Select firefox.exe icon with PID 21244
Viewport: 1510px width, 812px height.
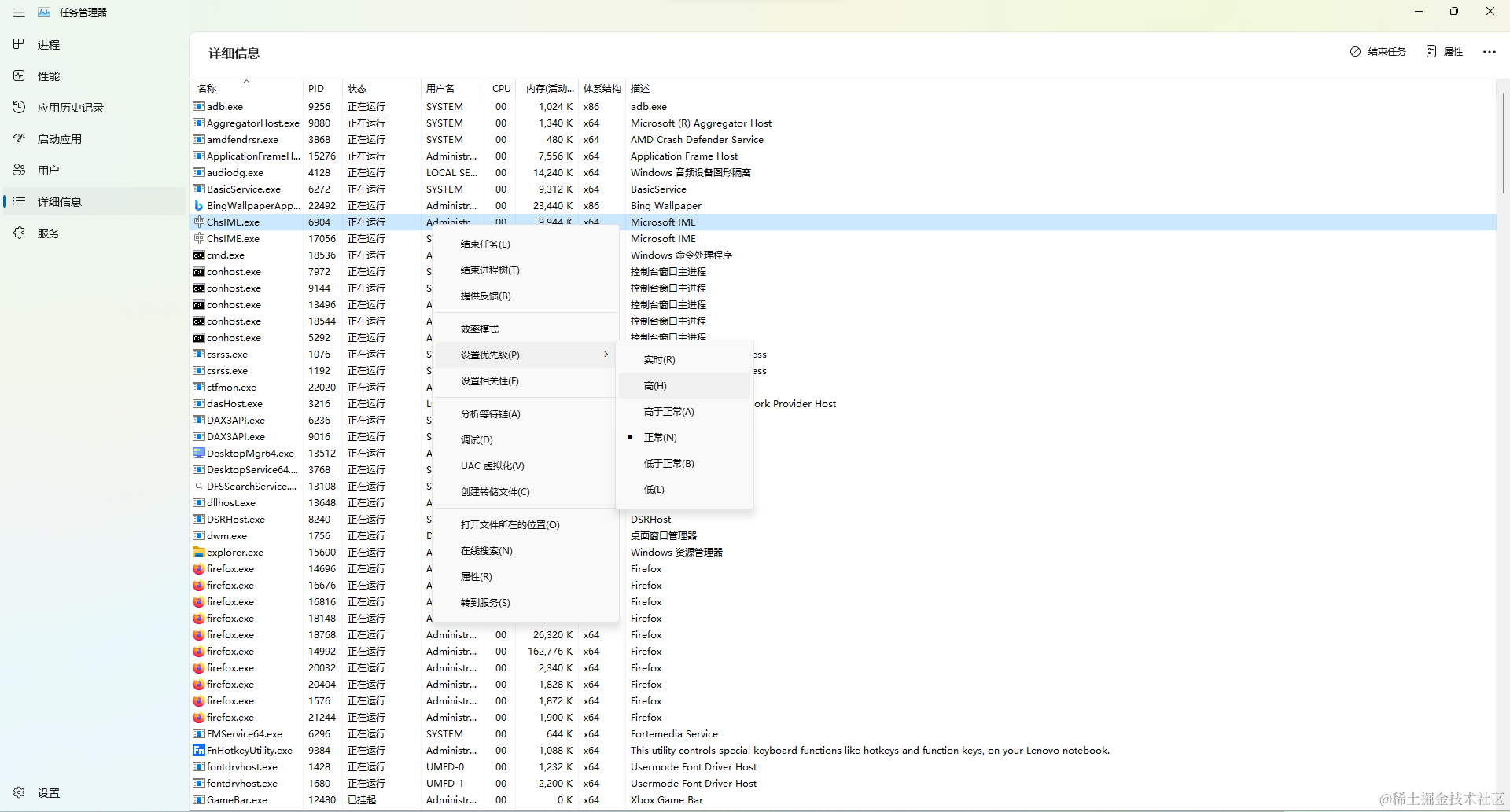tap(199, 718)
